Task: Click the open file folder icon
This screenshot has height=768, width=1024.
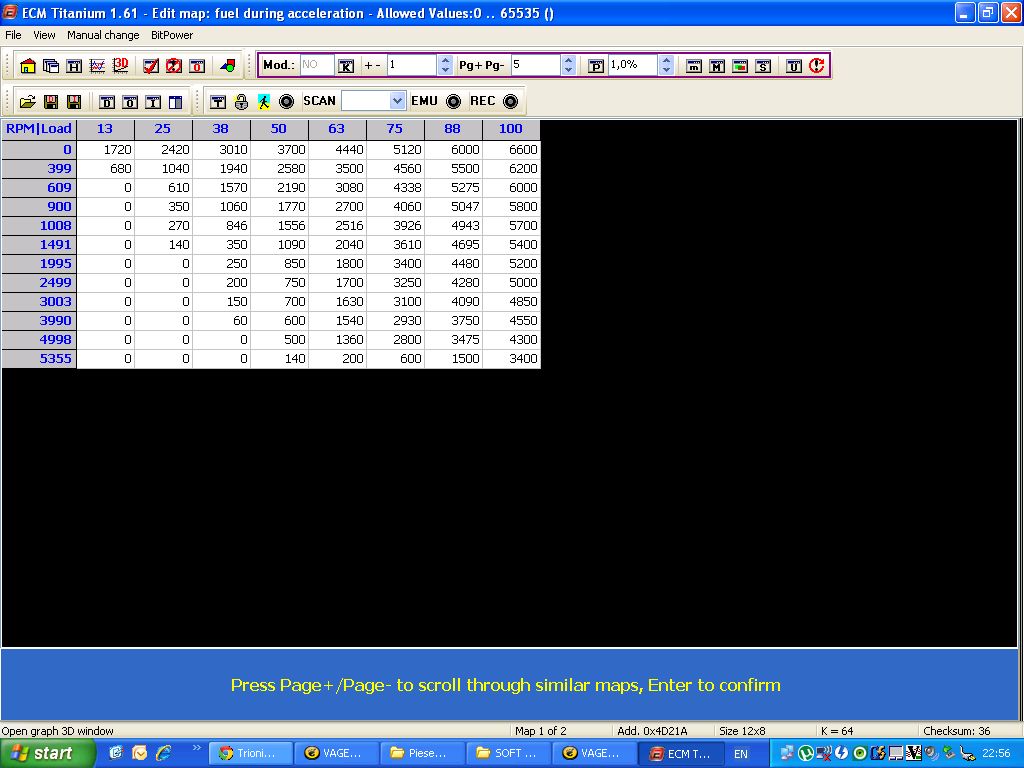Action: 27,101
